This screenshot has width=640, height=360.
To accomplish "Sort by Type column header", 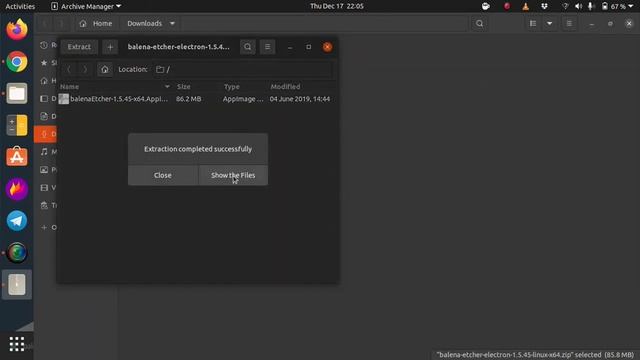I will click(x=231, y=87).
